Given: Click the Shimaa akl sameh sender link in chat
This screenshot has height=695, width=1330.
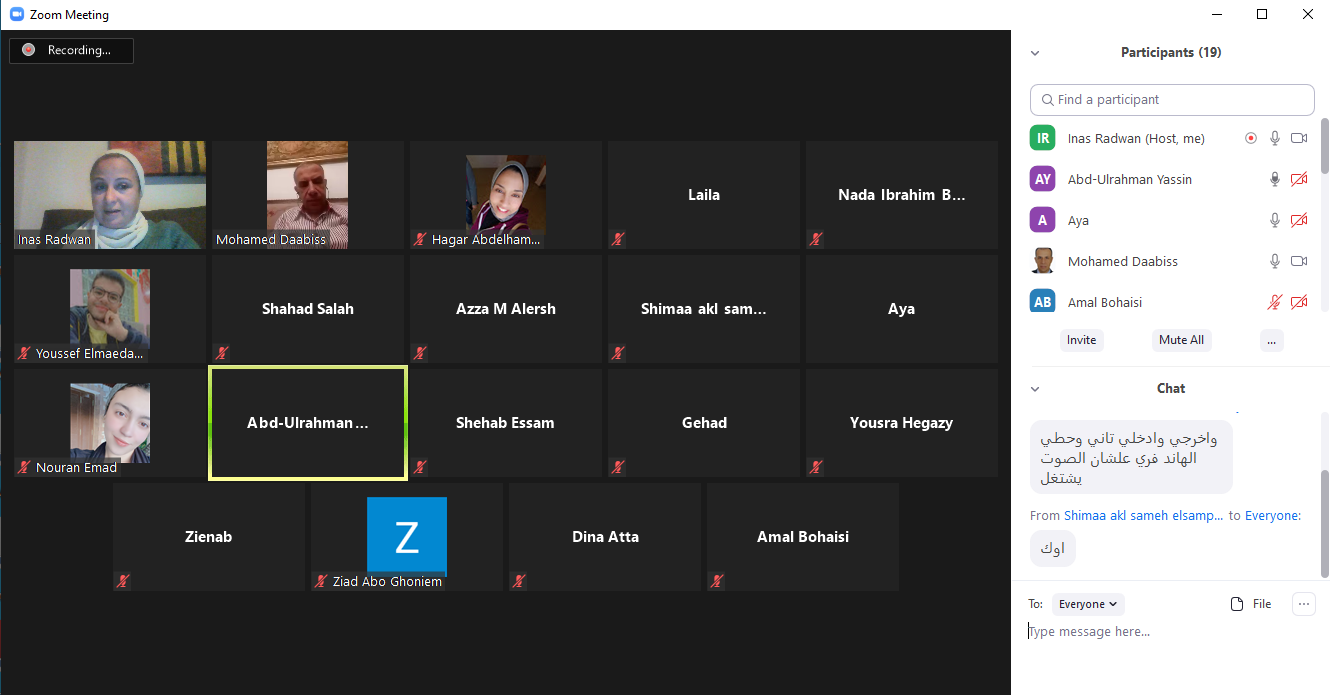Looking at the screenshot, I should [1143, 516].
